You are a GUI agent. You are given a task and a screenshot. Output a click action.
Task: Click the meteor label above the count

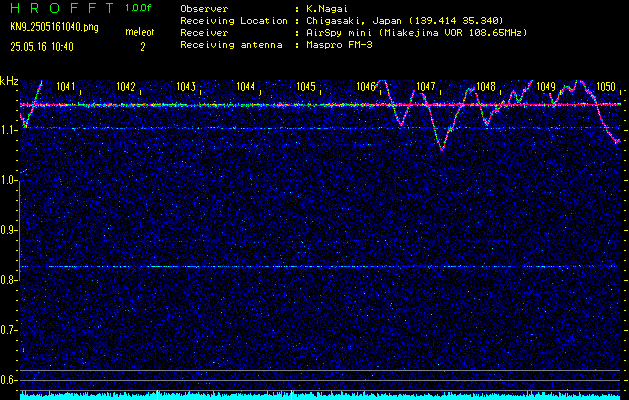(x=140, y=32)
